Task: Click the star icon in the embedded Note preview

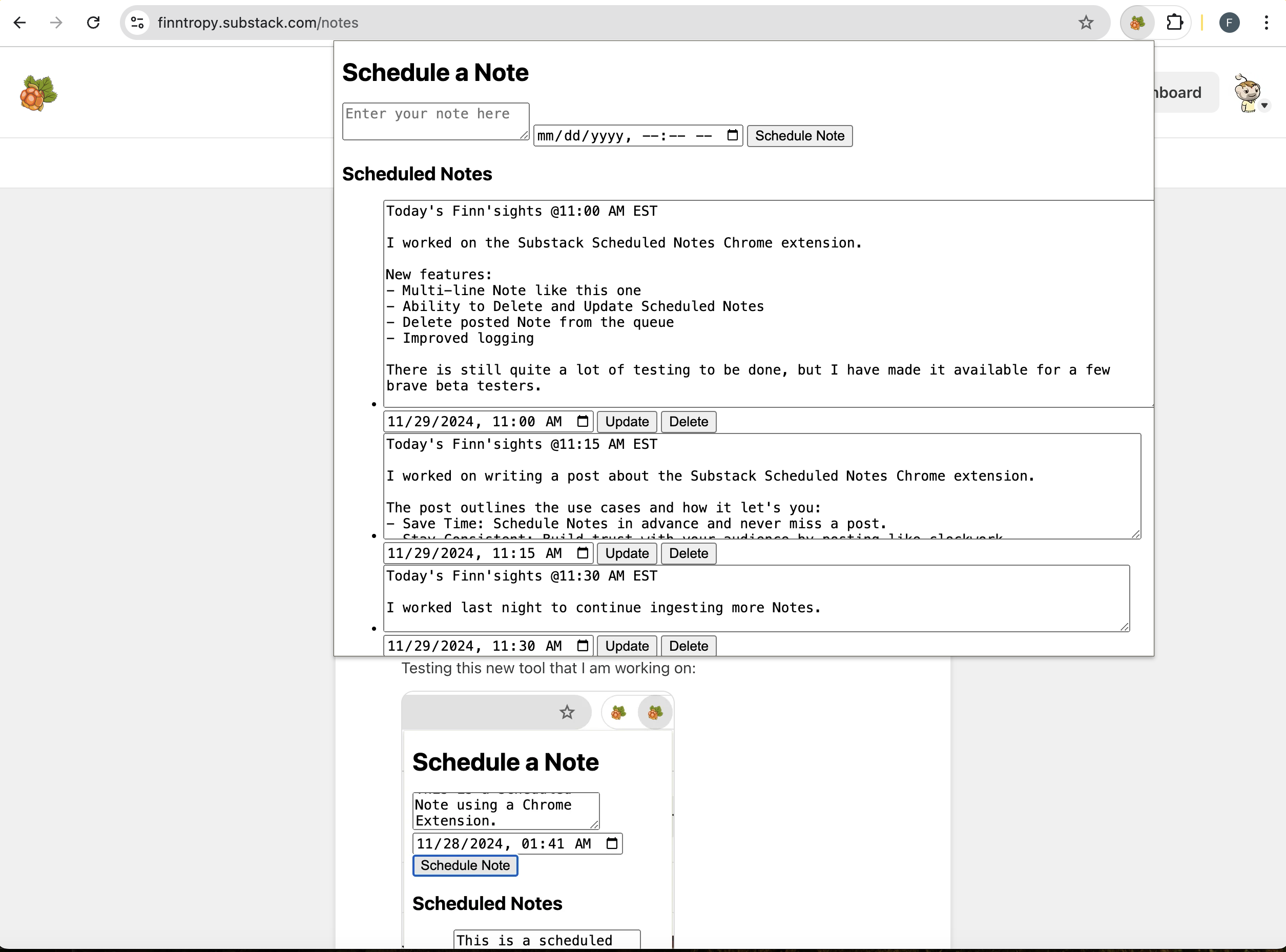Action: click(567, 712)
